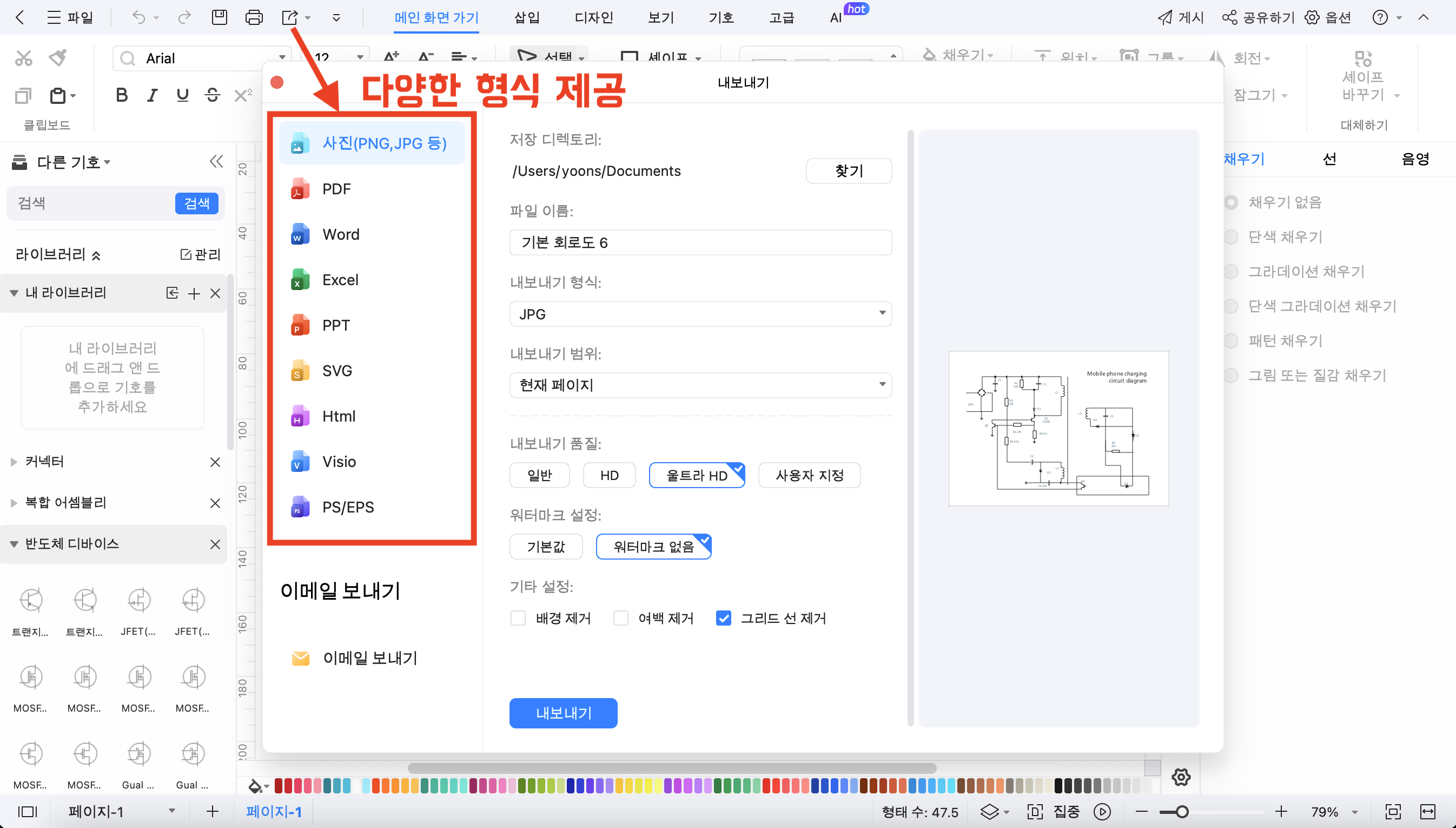This screenshot has height=828, width=1456.
Task: Click the PNG/JPG photo export icon
Action: 298,143
